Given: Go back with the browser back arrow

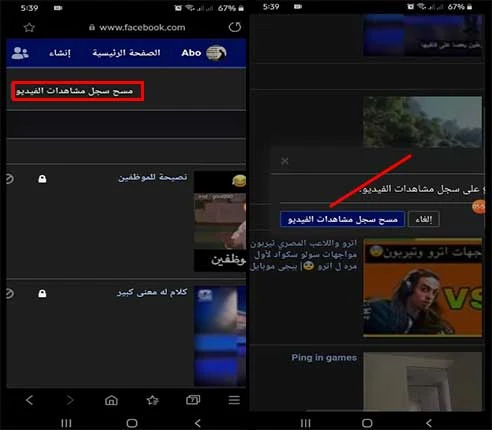Looking at the screenshot, I should 29,400.
